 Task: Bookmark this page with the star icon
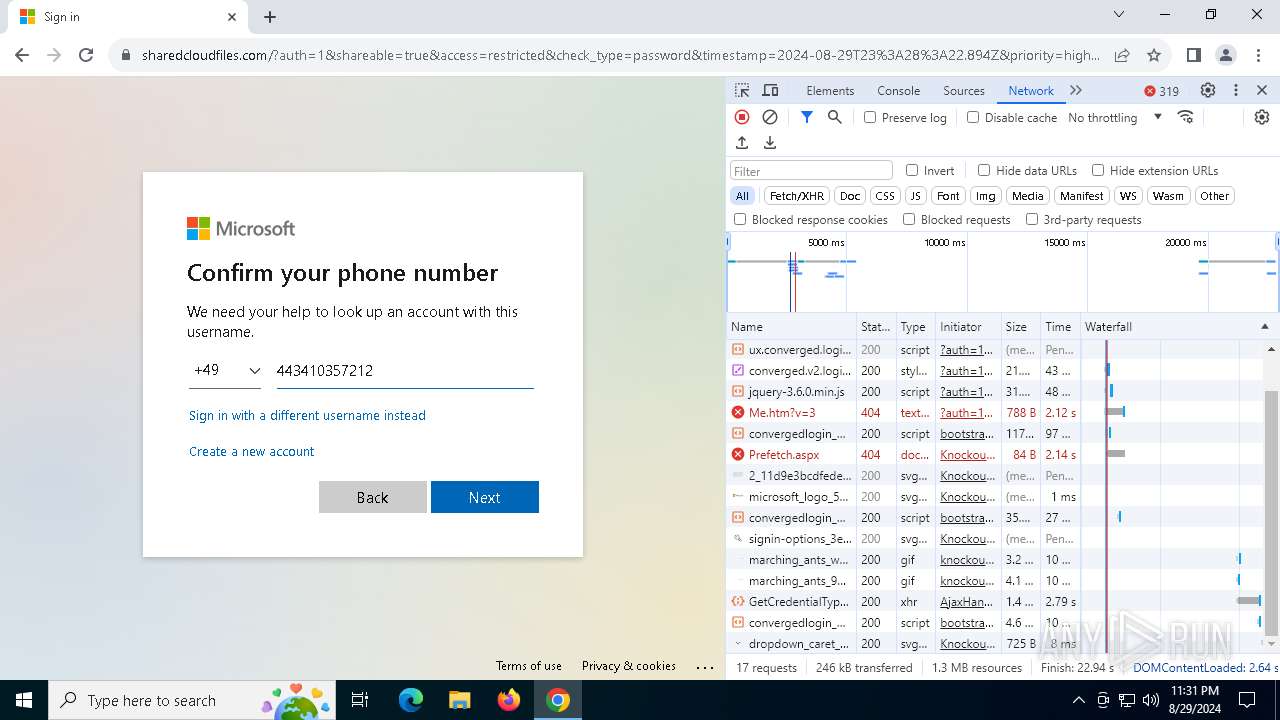tap(1154, 56)
